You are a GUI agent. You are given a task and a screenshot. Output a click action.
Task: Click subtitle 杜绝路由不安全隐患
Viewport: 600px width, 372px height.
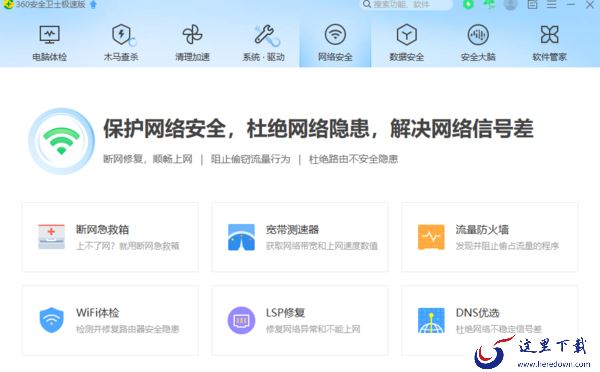coord(353,159)
